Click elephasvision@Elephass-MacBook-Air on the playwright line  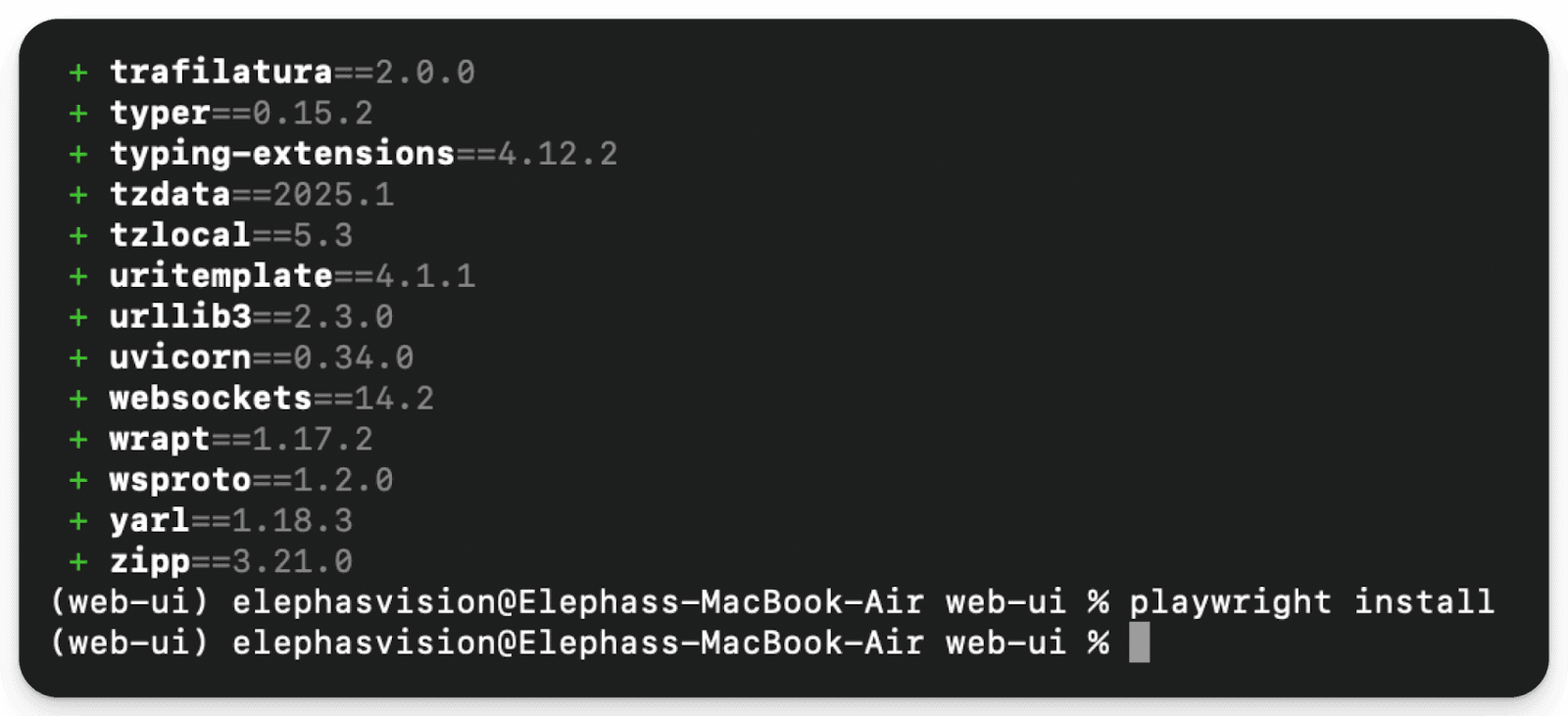coord(577,601)
